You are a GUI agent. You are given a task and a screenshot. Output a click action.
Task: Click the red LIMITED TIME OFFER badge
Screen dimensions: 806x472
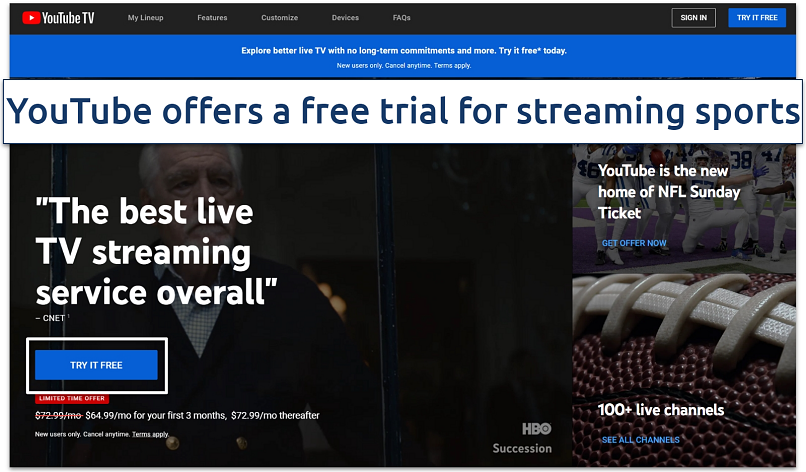click(x=71, y=398)
